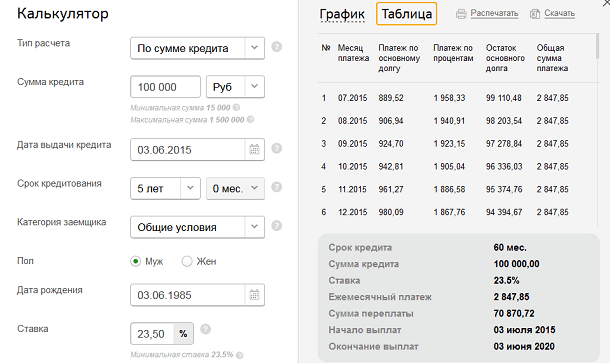This screenshot has width=610, height=363.
Task: Click the monthly payment value in summary
Action: click(511, 297)
